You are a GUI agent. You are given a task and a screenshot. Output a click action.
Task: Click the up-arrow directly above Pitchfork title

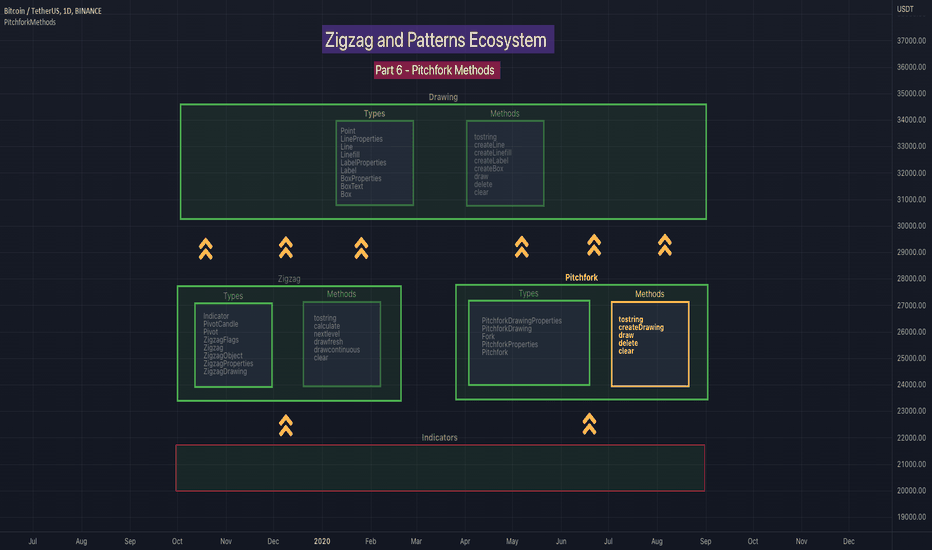[x=594, y=245]
